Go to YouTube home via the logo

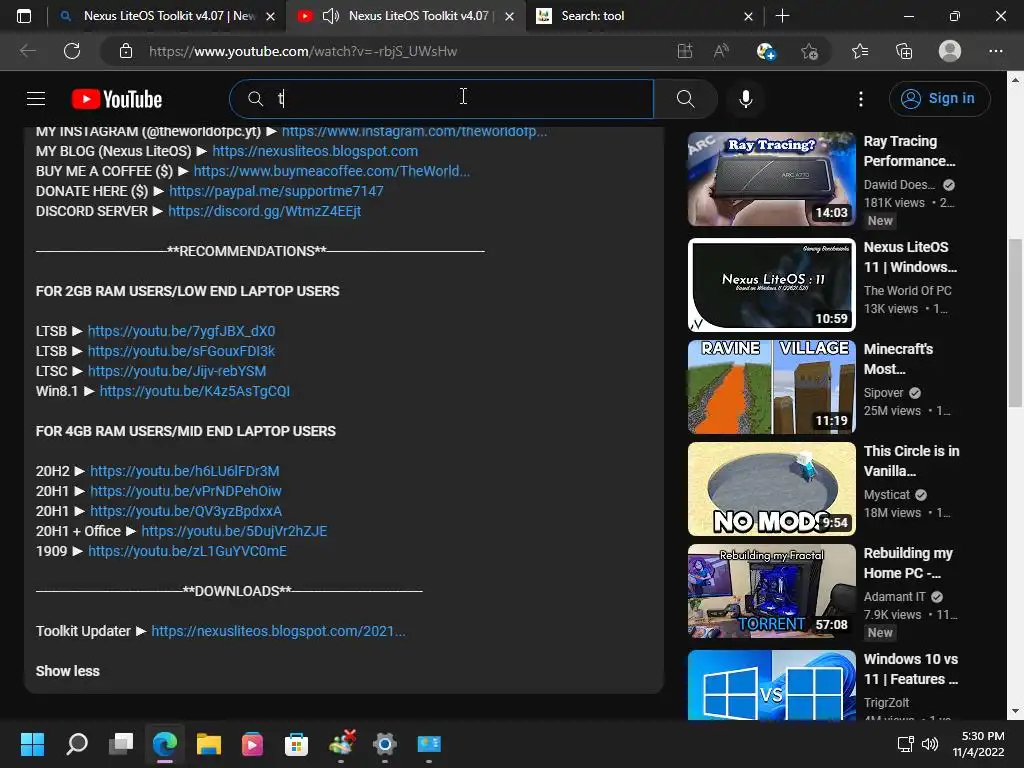[117, 99]
